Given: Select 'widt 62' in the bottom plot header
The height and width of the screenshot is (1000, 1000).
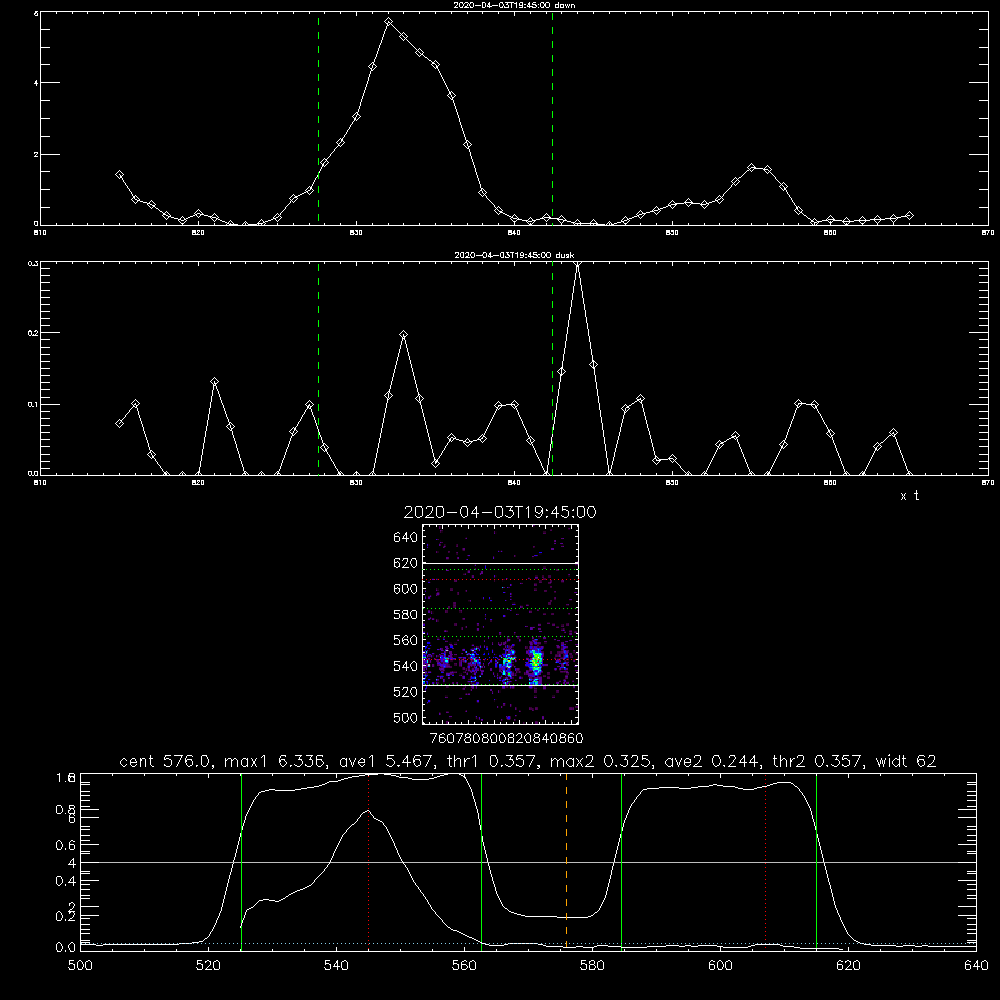Looking at the screenshot, I should coord(906,761).
